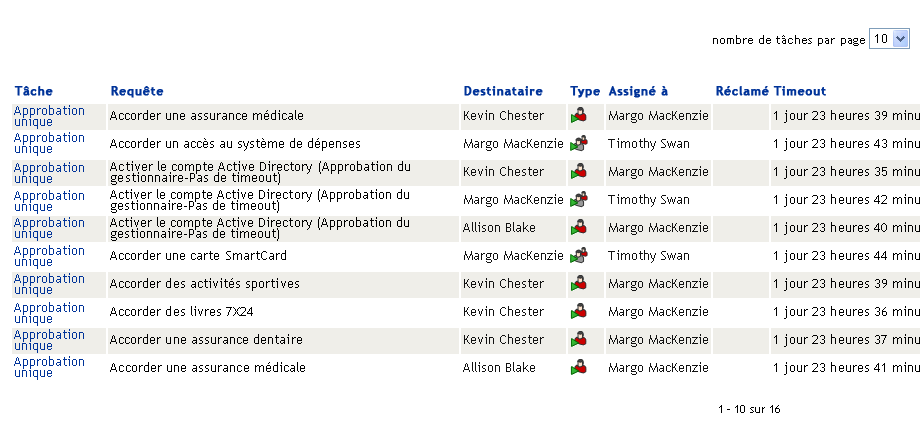This screenshot has height=421, width=920.
Task: Sort by Destinataire column header
Action: (503, 91)
